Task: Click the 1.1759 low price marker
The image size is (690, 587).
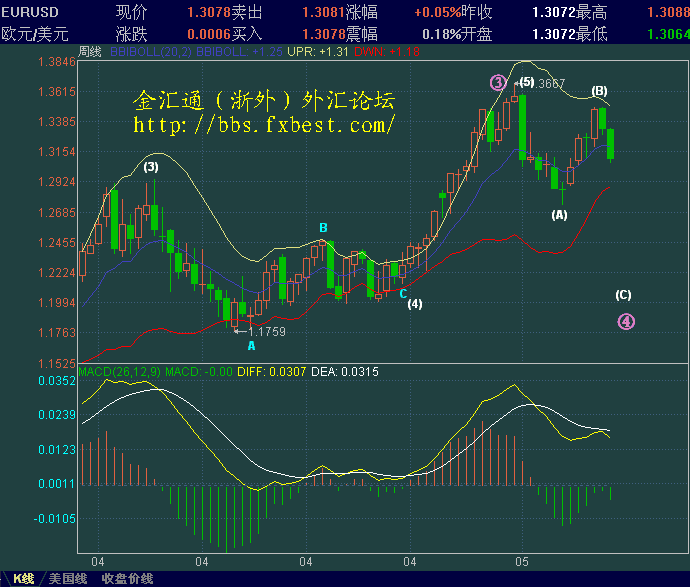Action: tap(267, 331)
